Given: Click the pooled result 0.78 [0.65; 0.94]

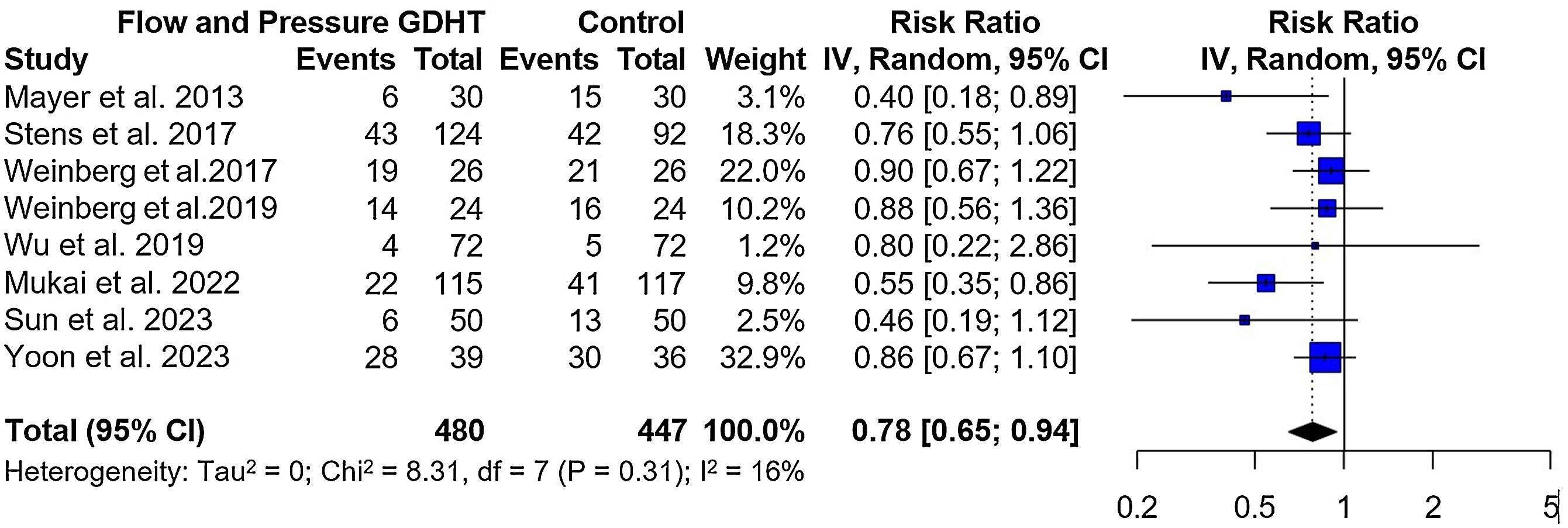Looking at the screenshot, I should pos(964,432).
